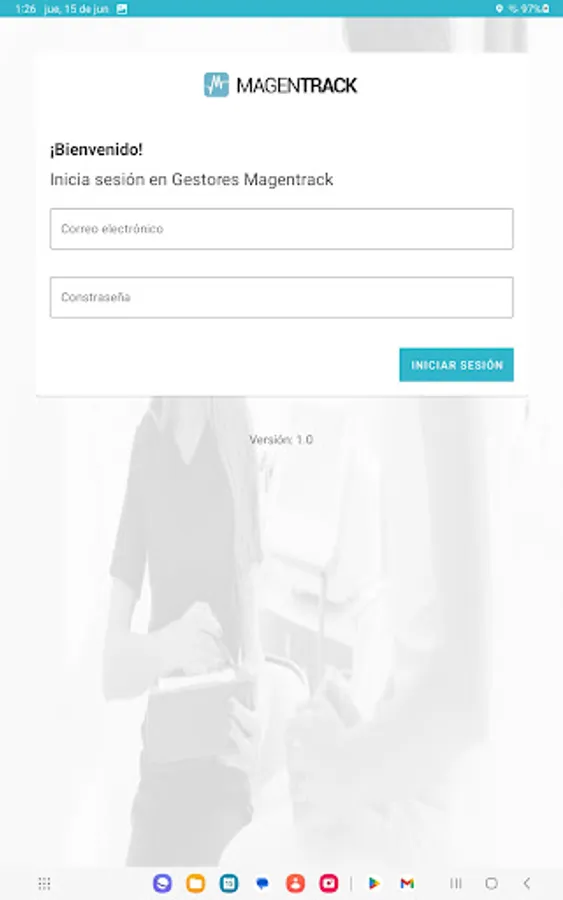Screen dimensions: 563x900
Task: Open the app drawer grid icon
Action: click(44, 883)
